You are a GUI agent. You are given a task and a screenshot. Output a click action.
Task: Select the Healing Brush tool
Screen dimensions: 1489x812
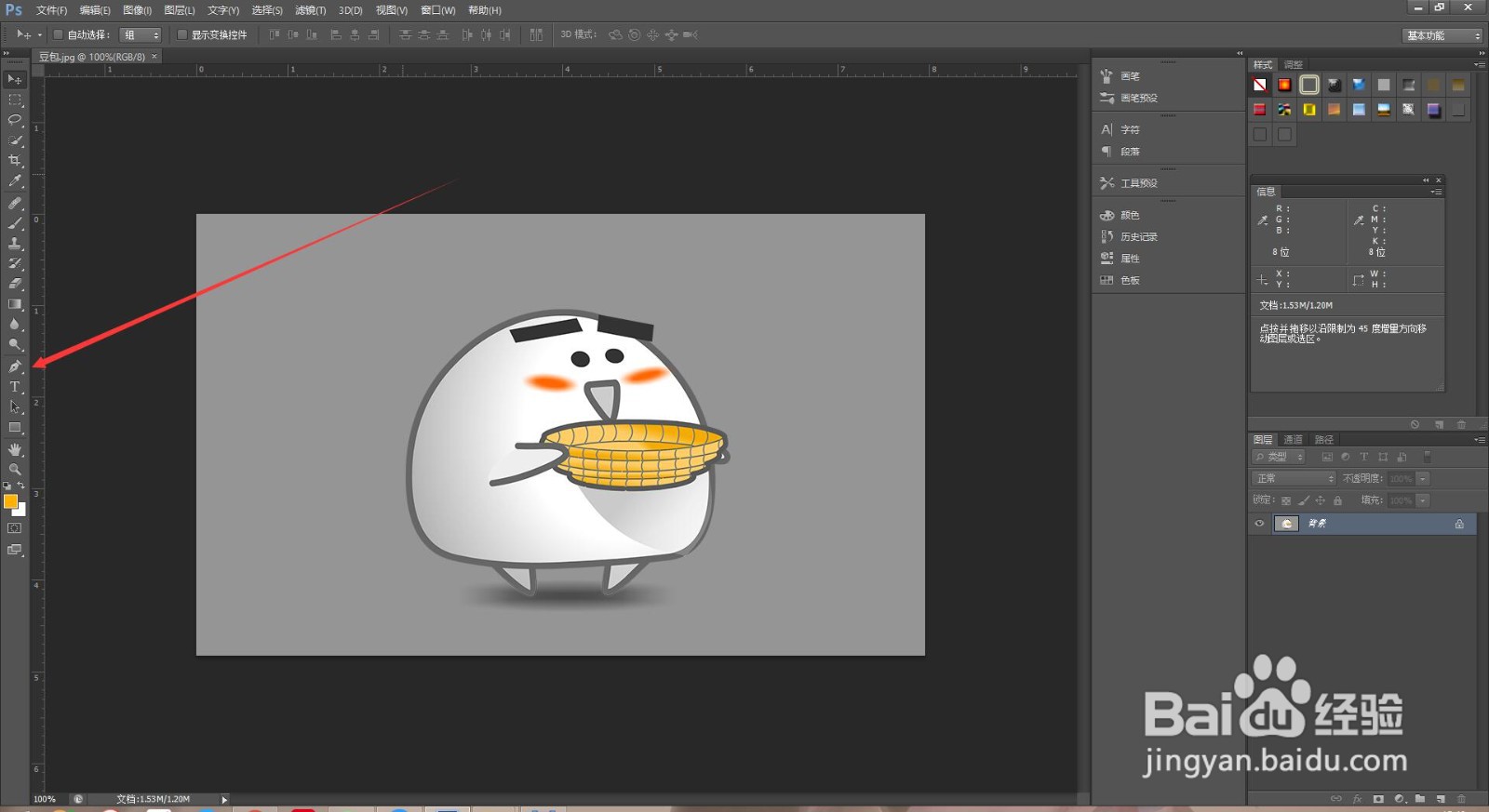click(x=15, y=203)
